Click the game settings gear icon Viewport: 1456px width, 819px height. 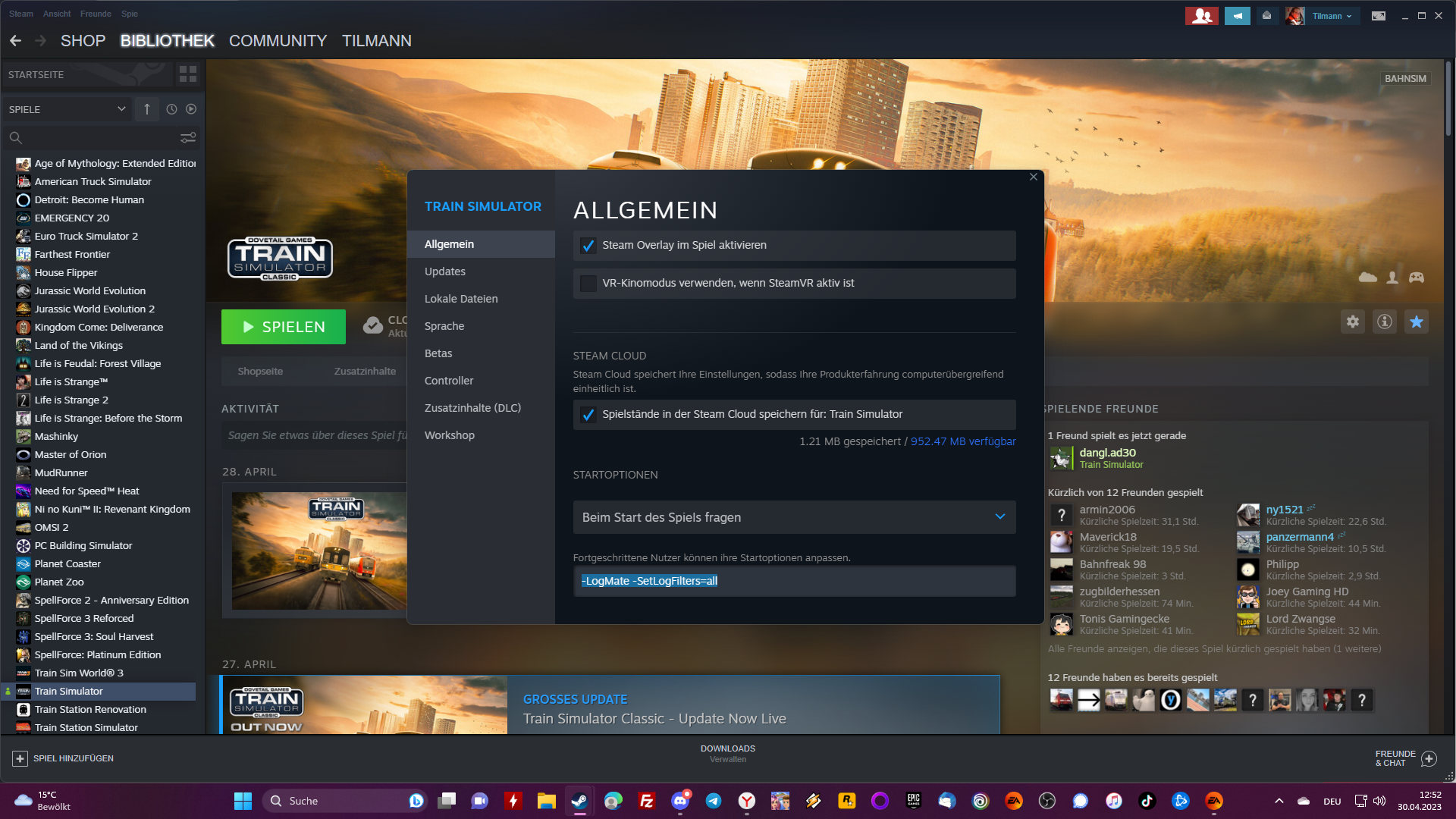(1353, 322)
